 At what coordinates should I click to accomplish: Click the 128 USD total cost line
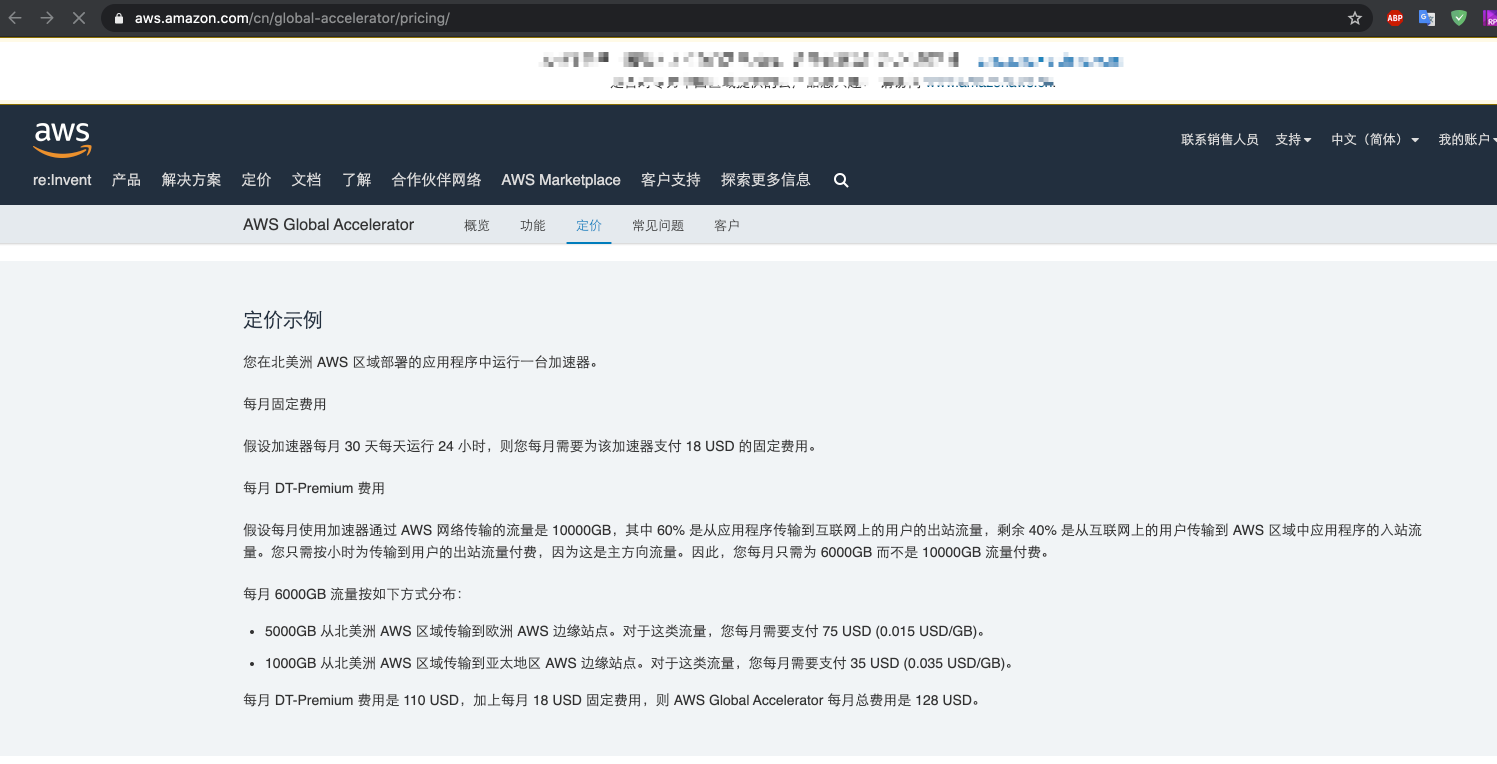click(x=612, y=700)
